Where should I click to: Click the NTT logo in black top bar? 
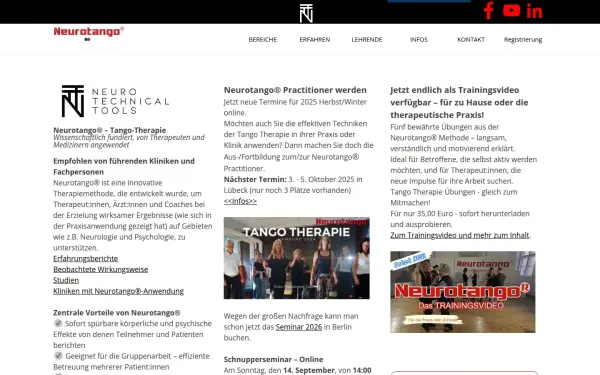306,13
